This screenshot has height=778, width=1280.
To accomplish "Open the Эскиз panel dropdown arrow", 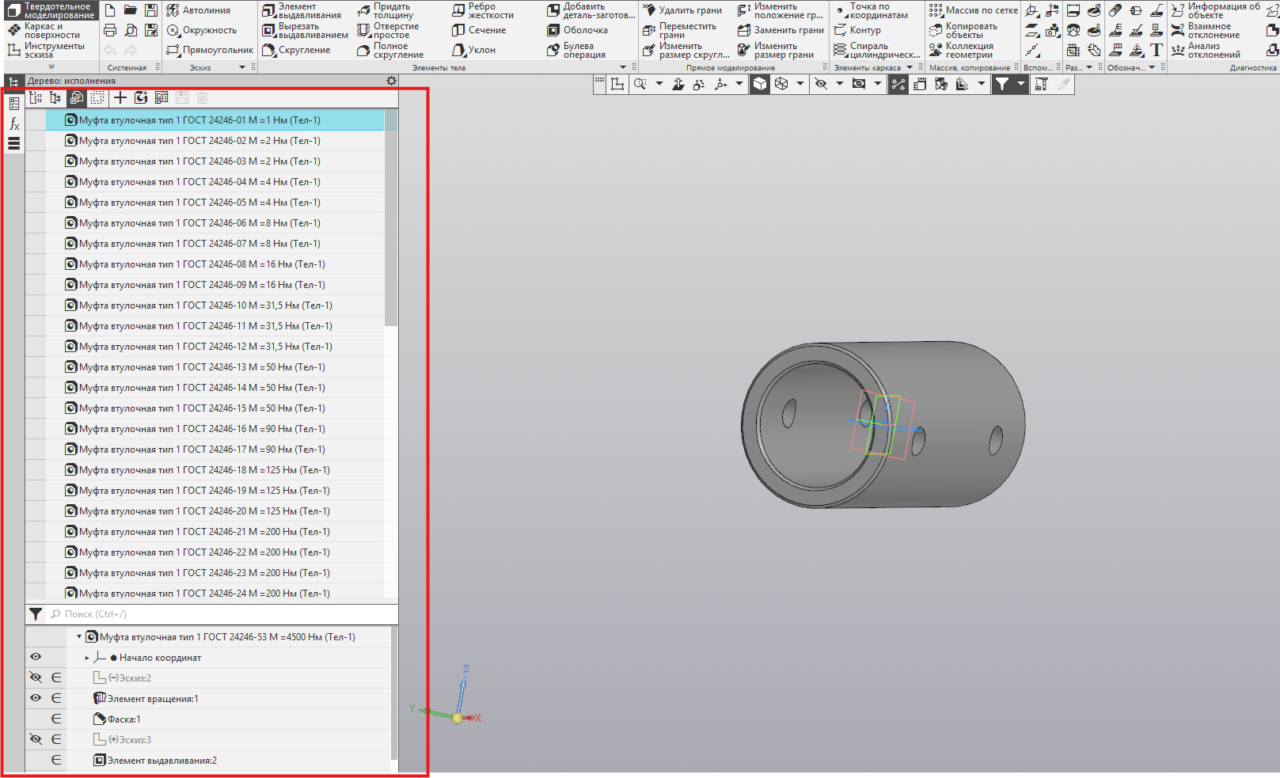I will 242,67.
